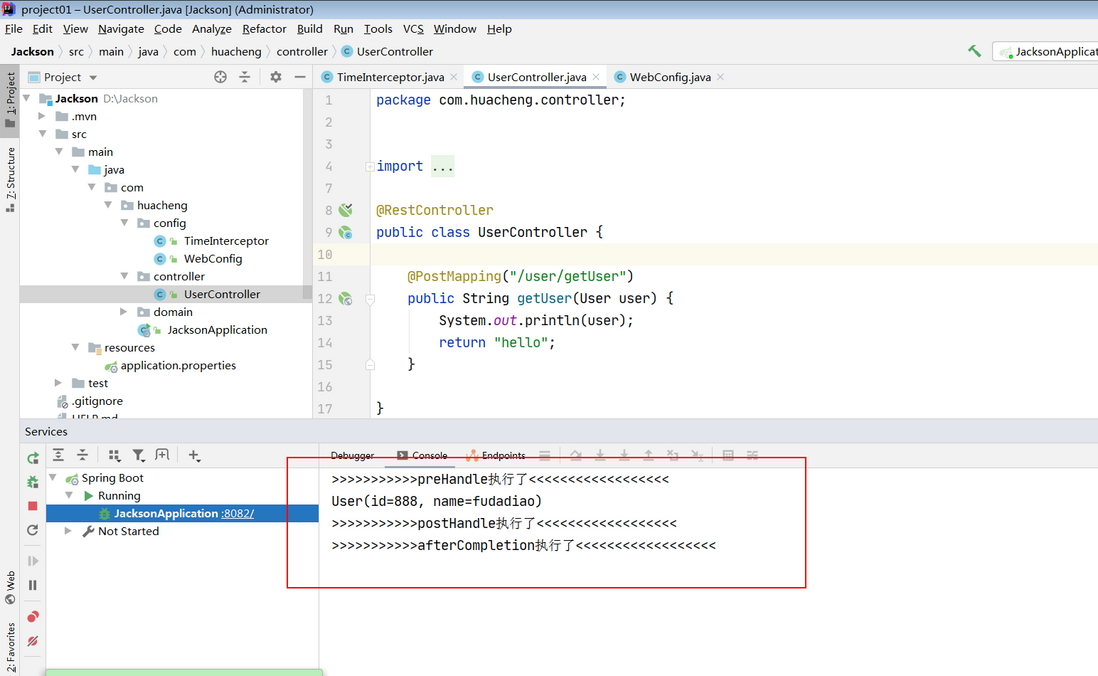Close the UserController.java tab
The image size is (1098, 676).
click(x=596, y=77)
